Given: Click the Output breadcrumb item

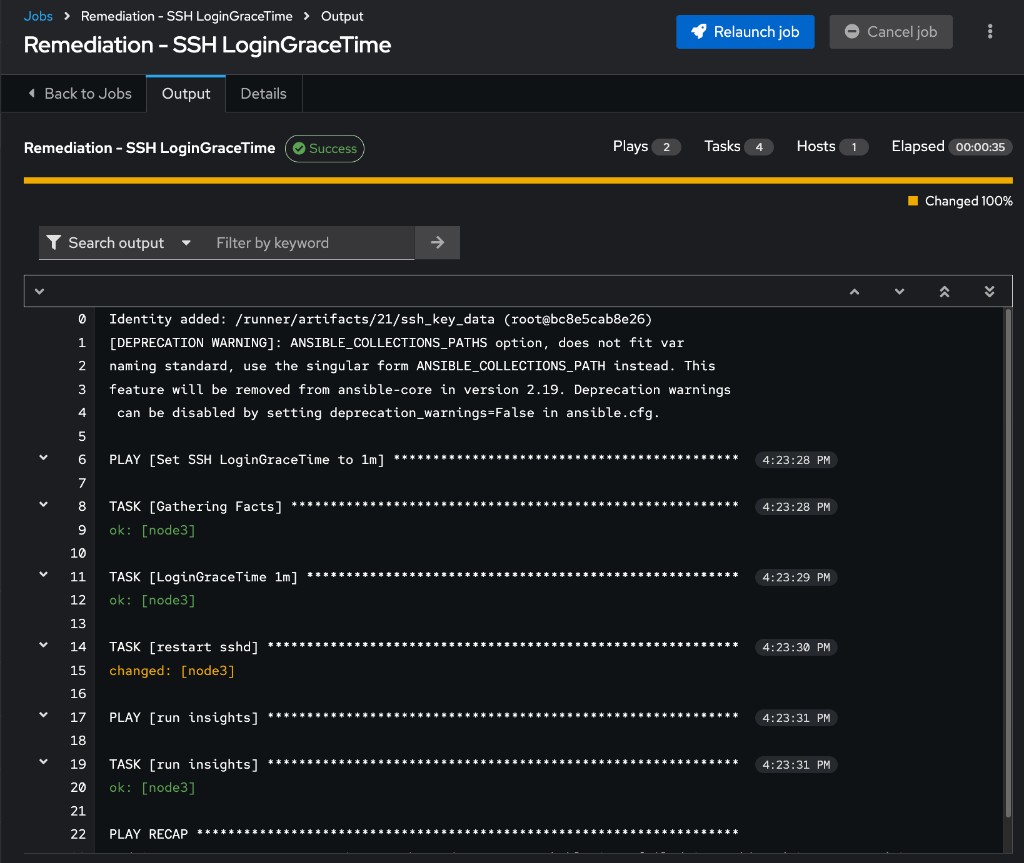Looking at the screenshot, I should (x=342, y=16).
